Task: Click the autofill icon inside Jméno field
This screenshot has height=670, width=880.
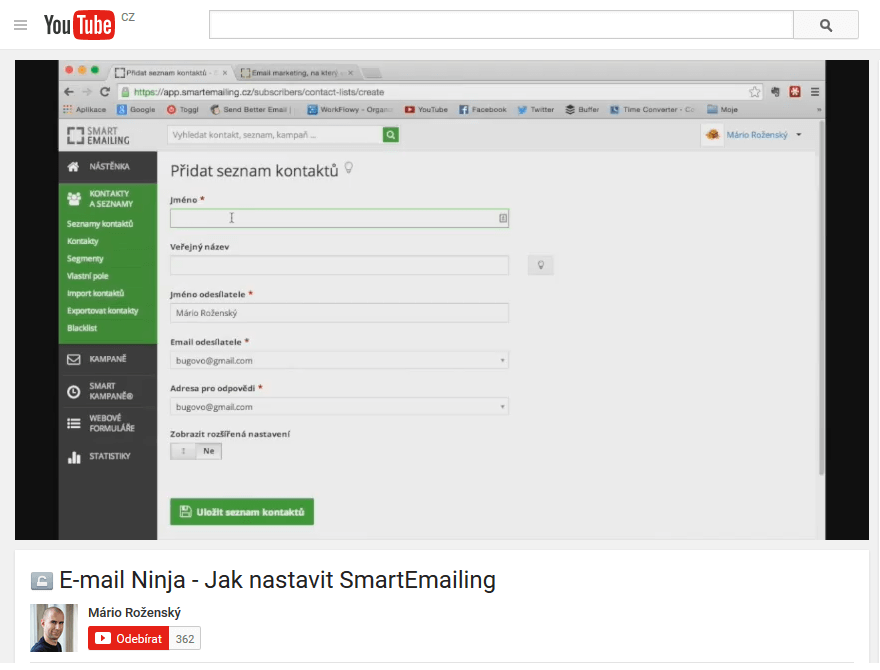Action: 503,218
